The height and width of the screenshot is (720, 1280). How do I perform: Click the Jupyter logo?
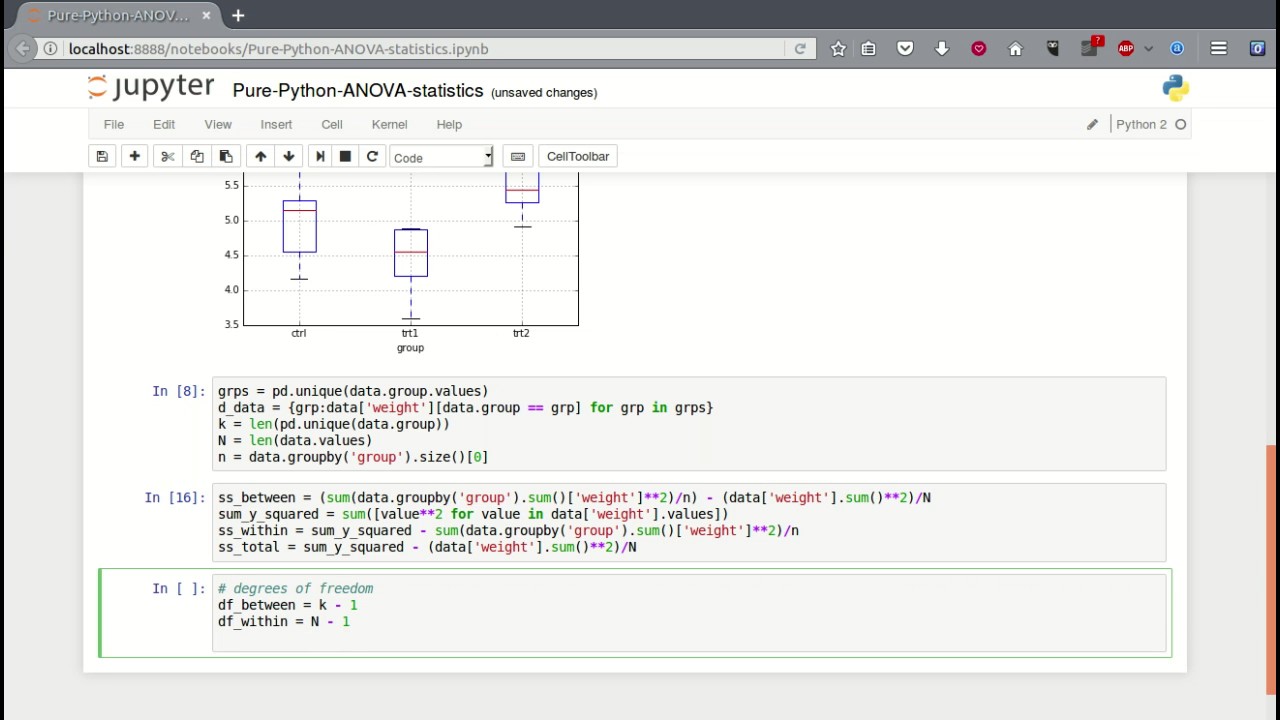pyautogui.click(x=151, y=88)
